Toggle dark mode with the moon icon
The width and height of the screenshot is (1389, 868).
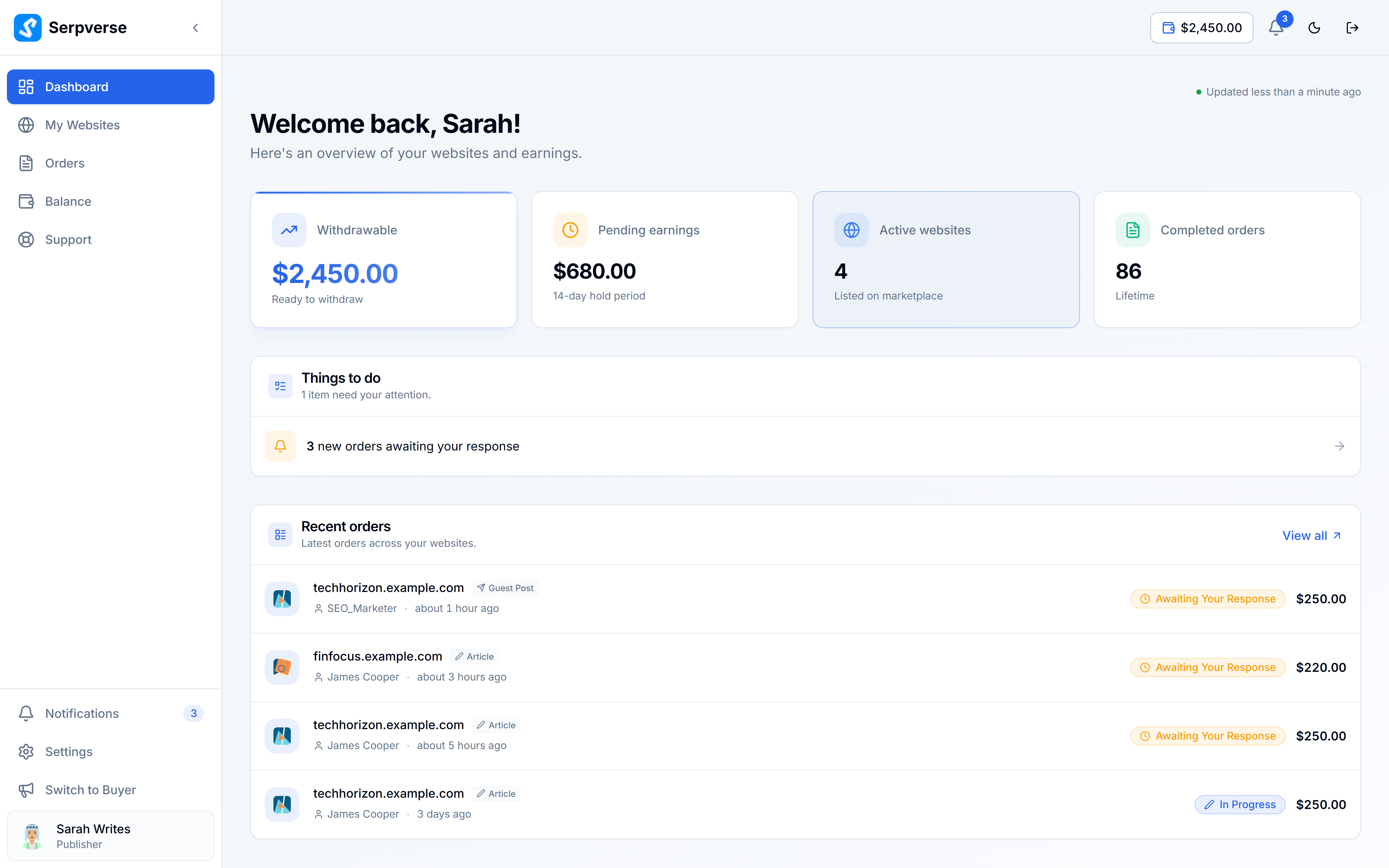pos(1314,27)
